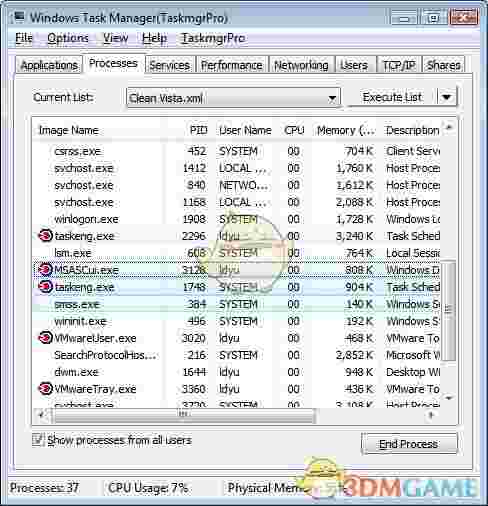The height and width of the screenshot is (506, 488).
Task: Click the End Process button
Action: pyautogui.click(x=409, y=444)
